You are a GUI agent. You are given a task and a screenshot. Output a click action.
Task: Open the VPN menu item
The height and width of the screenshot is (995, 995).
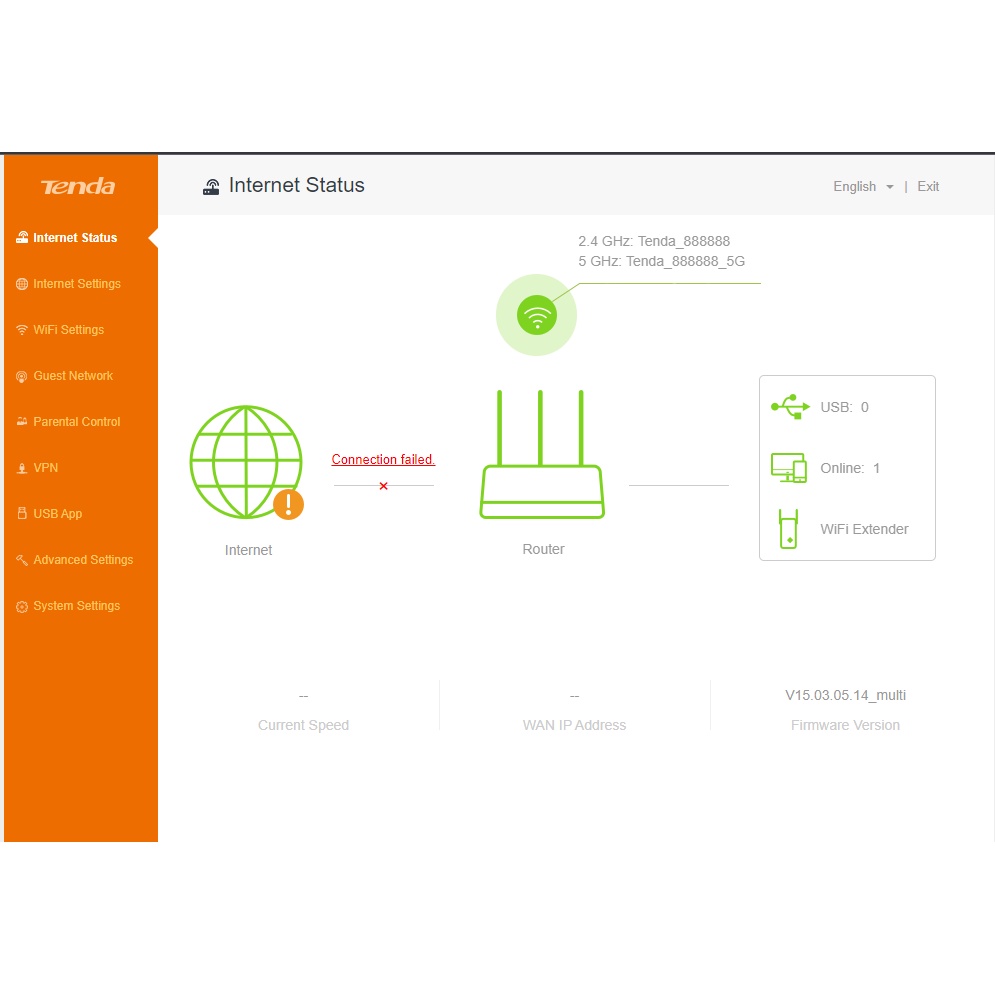click(46, 468)
